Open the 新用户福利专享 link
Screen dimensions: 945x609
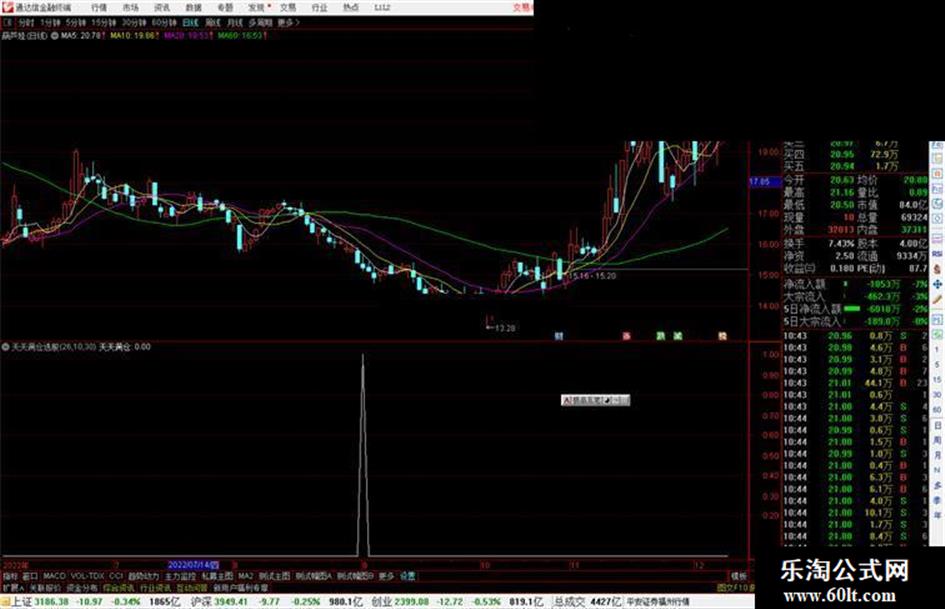tap(240, 588)
